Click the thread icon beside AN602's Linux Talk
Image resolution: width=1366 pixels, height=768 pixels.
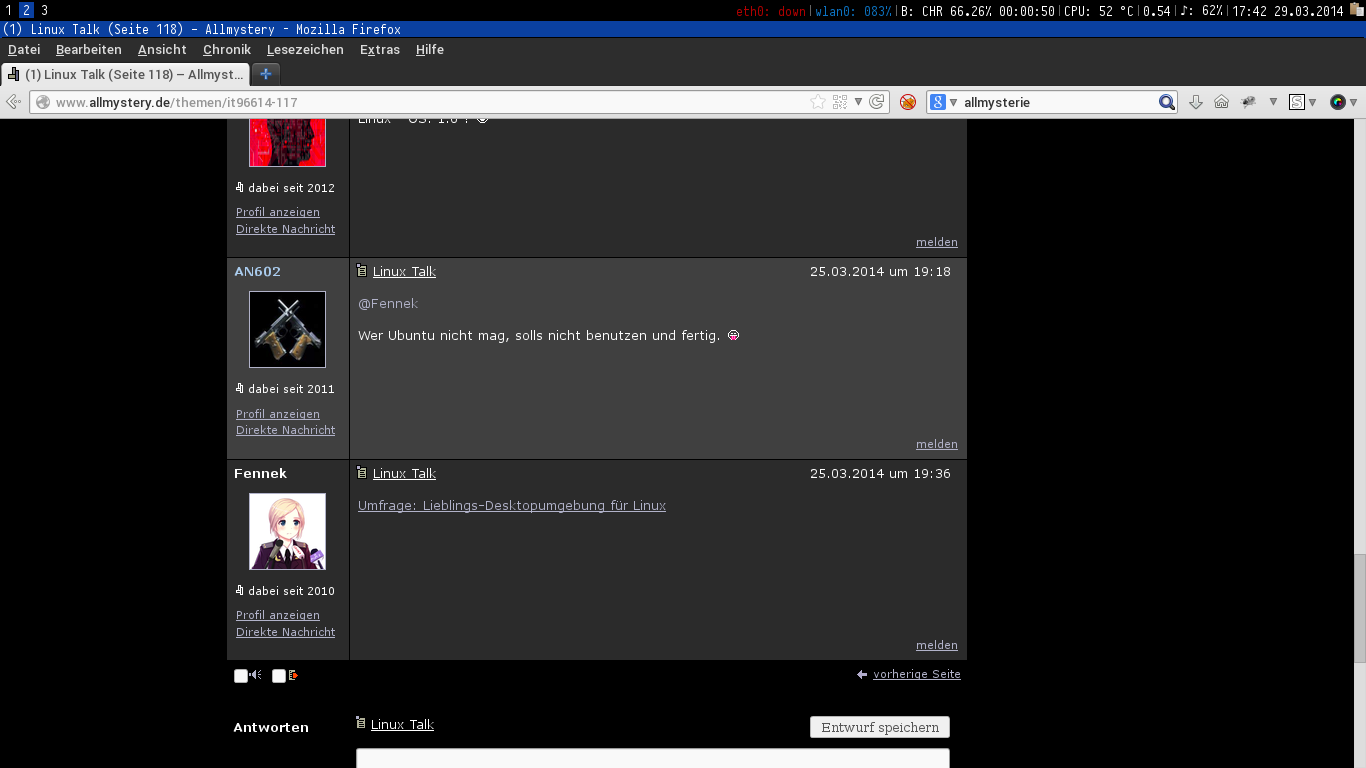pos(362,271)
